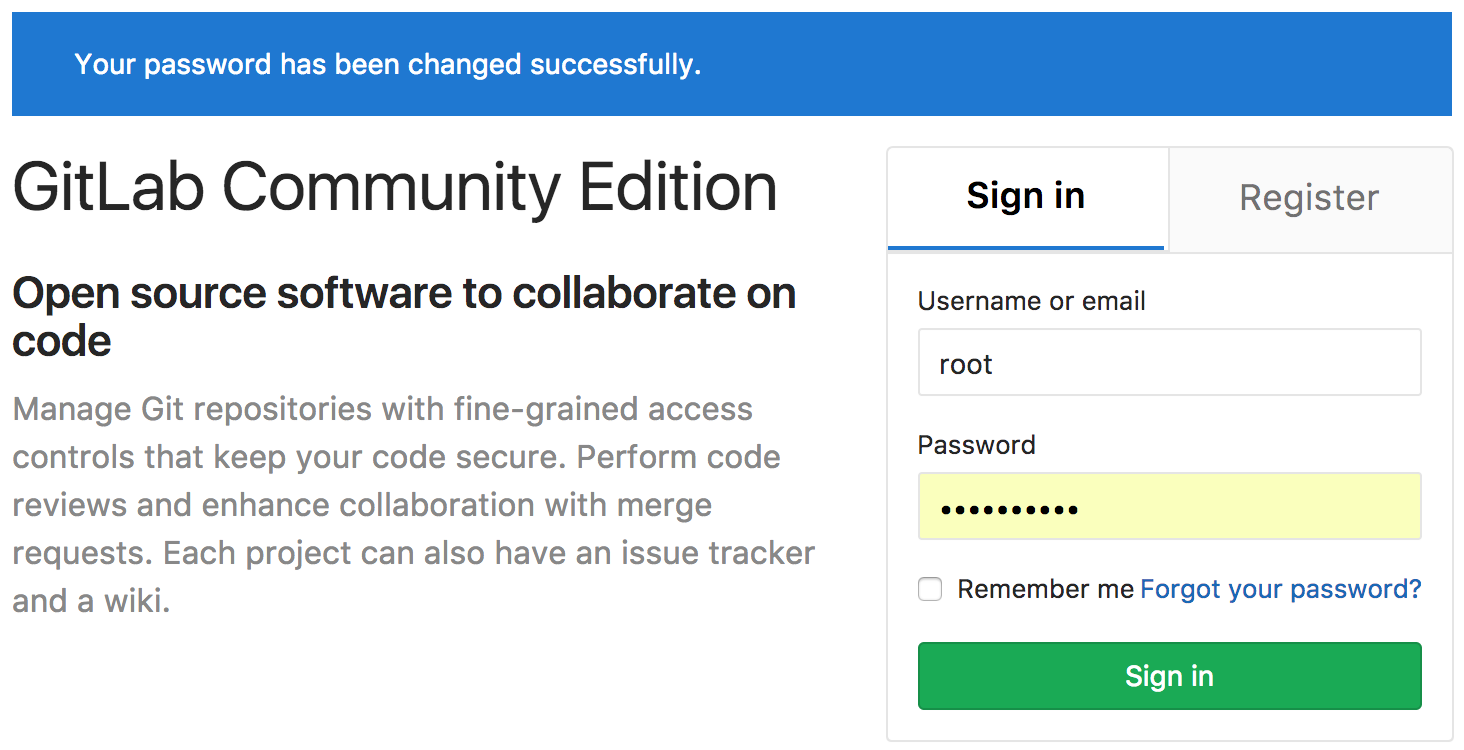Viewport: 1464px width, 750px height.
Task: Focus the Username or email field
Action: click(1169, 363)
